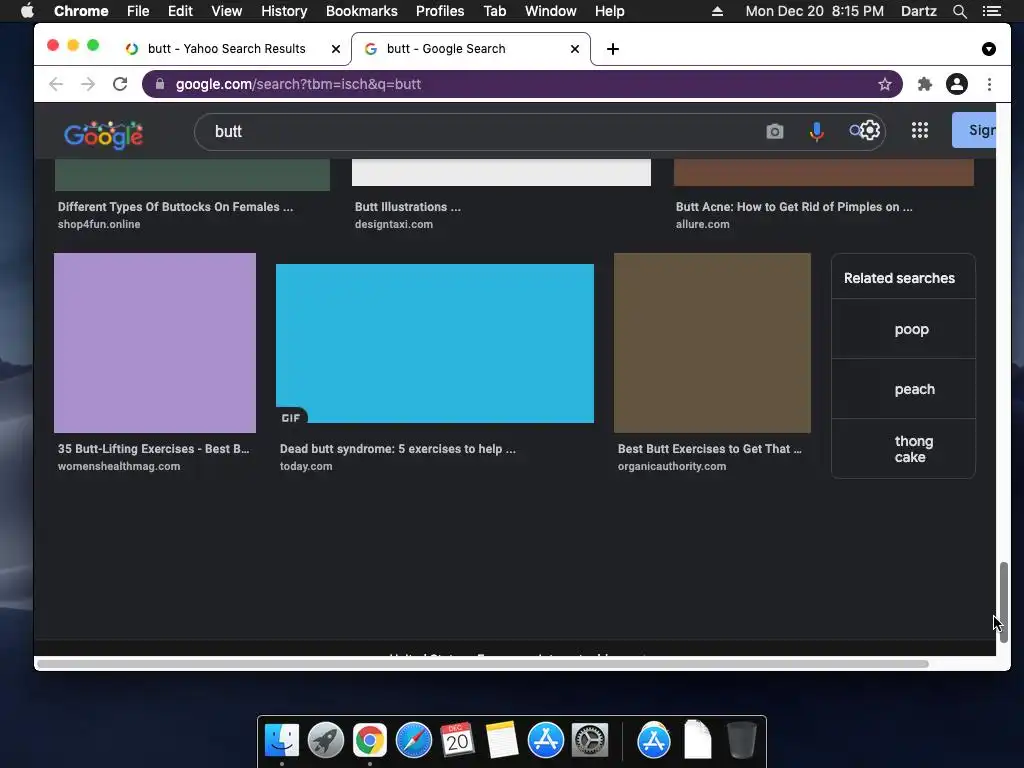This screenshot has height=768, width=1024.
Task: Search by image camera icon
Action: tap(775, 131)
